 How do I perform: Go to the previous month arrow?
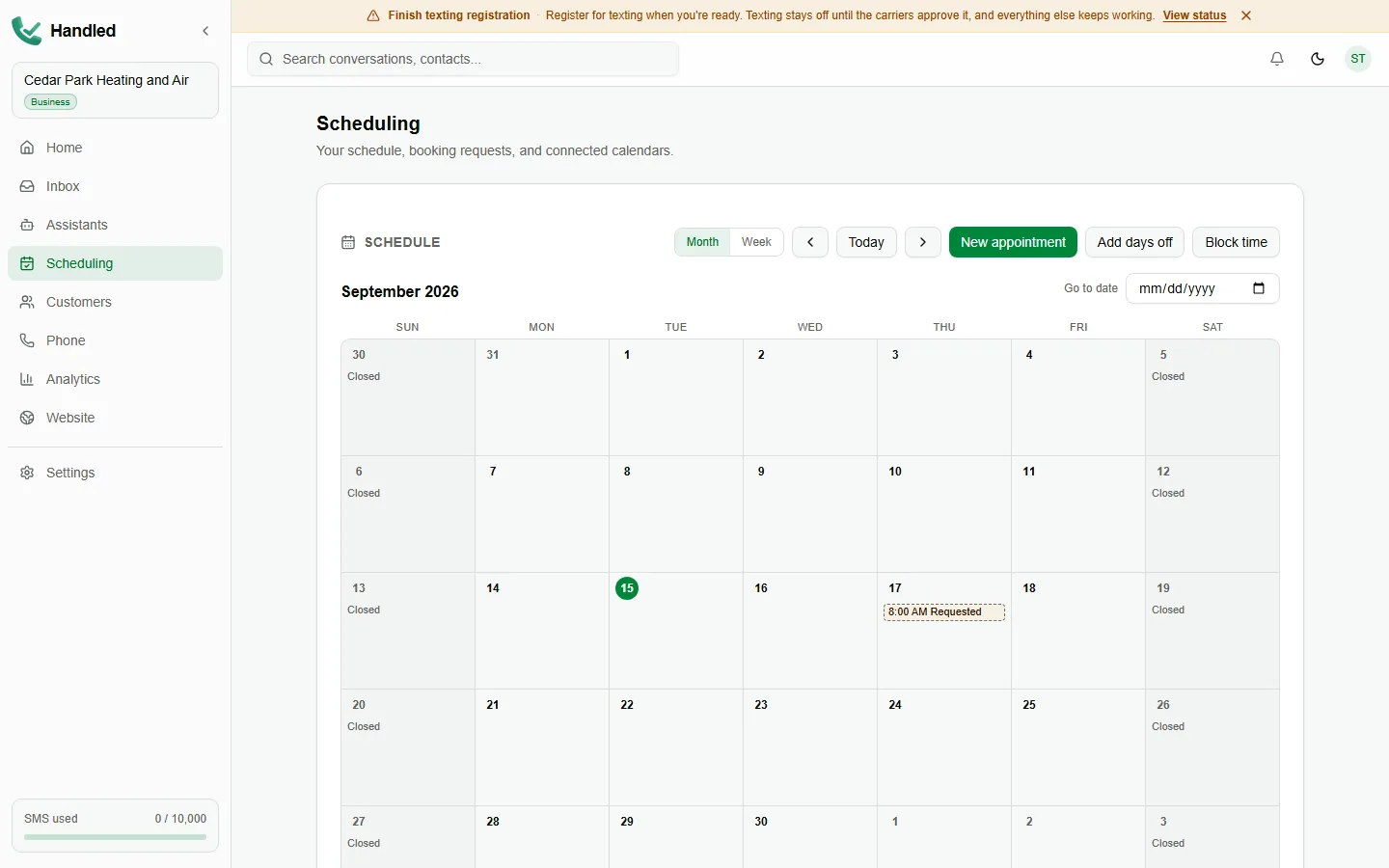[810, 242]
